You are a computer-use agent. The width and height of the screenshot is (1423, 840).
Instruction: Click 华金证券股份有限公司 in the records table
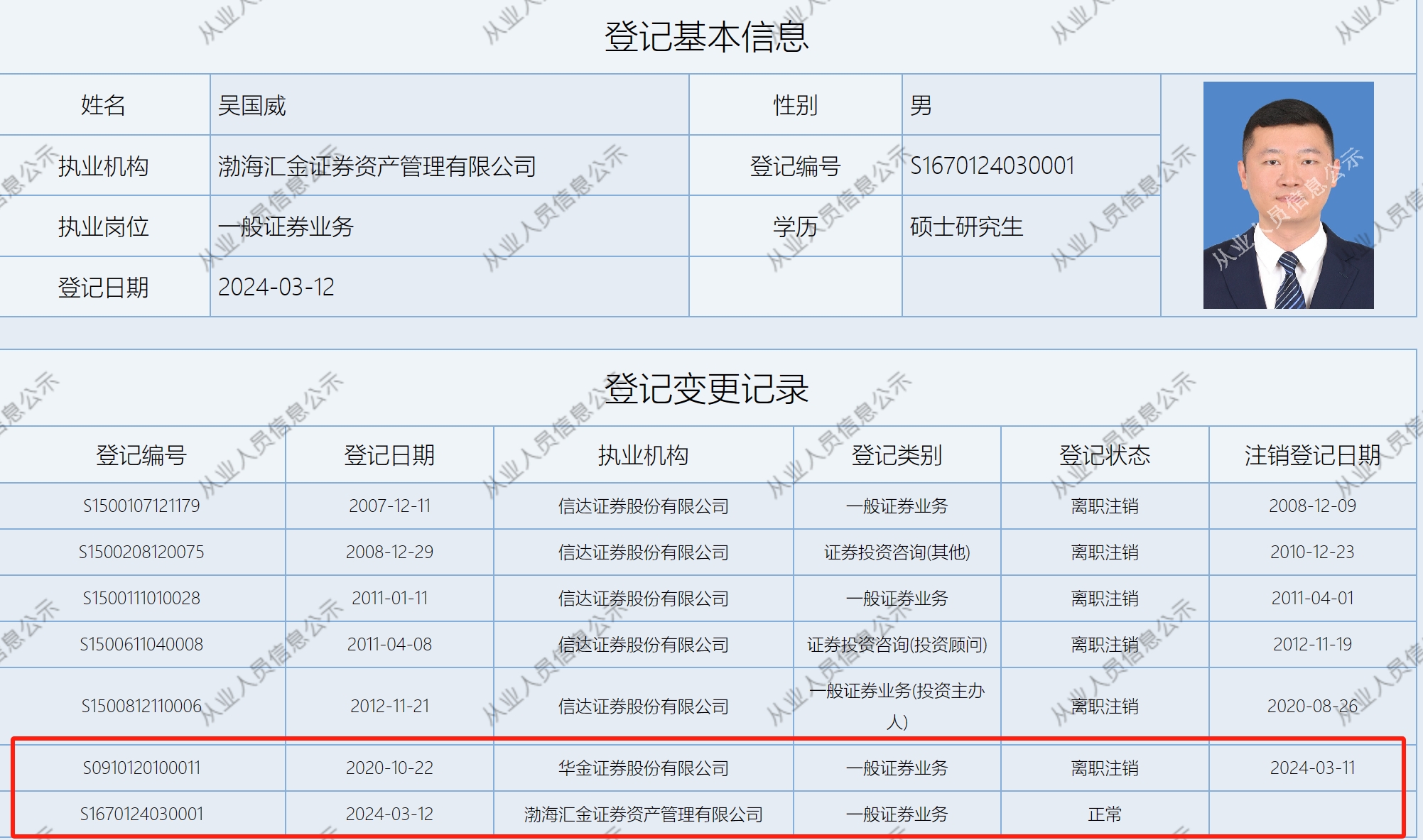click(643, 768)
